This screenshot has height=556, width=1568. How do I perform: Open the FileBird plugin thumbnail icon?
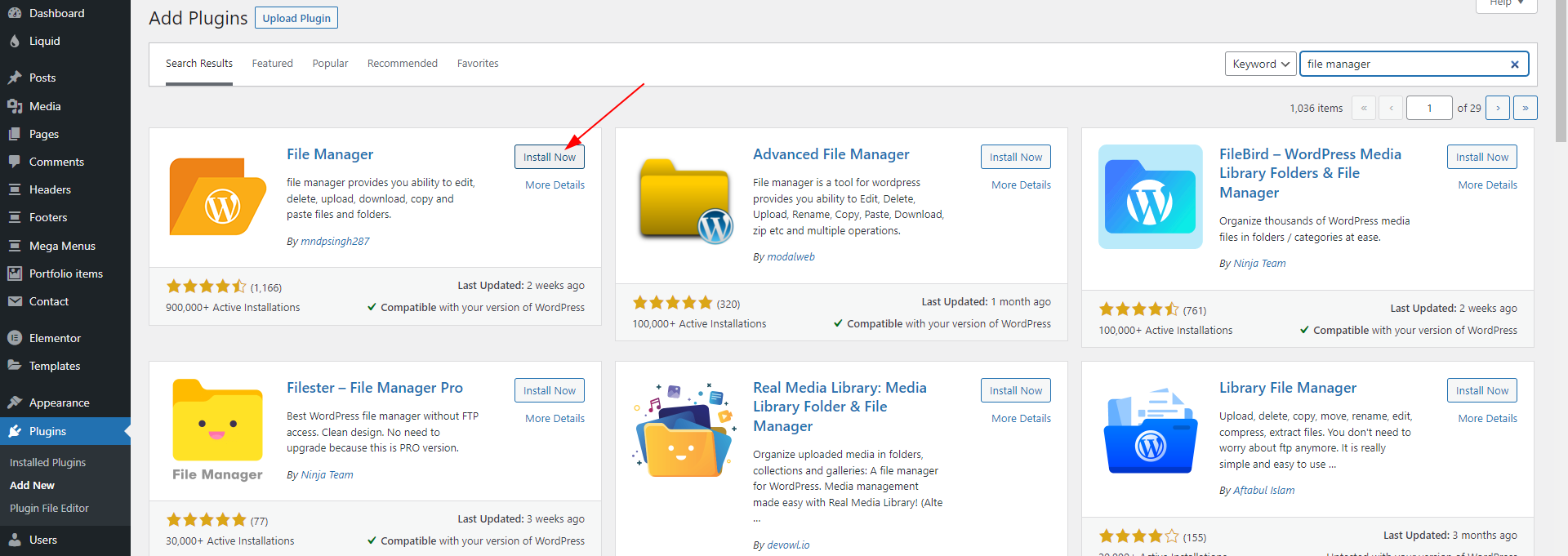pos(1150,197)
